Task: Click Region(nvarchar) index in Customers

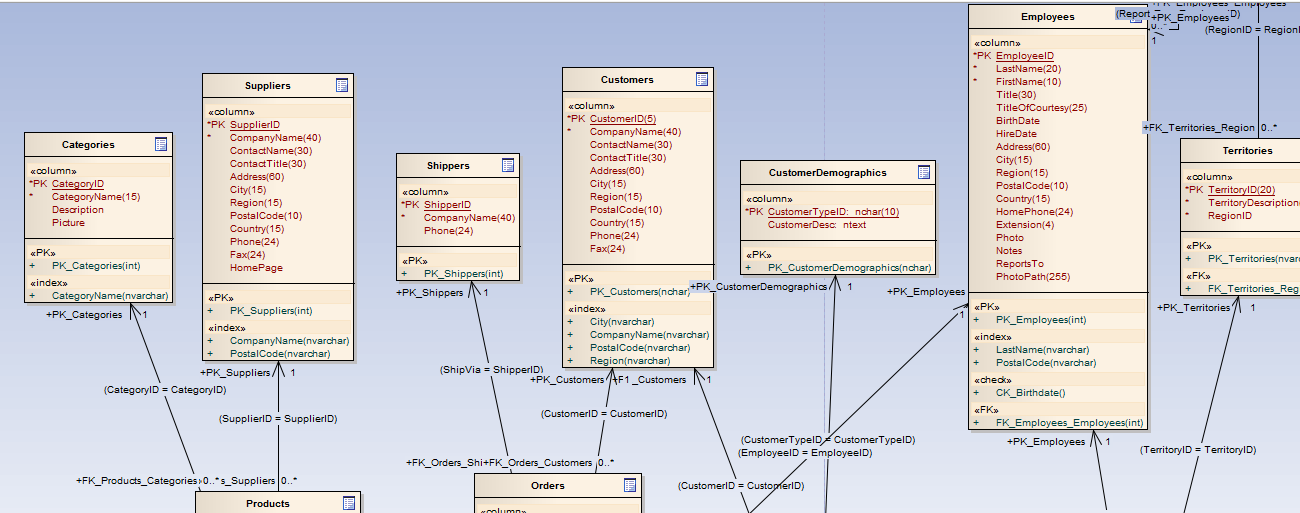Action: pyautogui.click(x=630, y=361)
